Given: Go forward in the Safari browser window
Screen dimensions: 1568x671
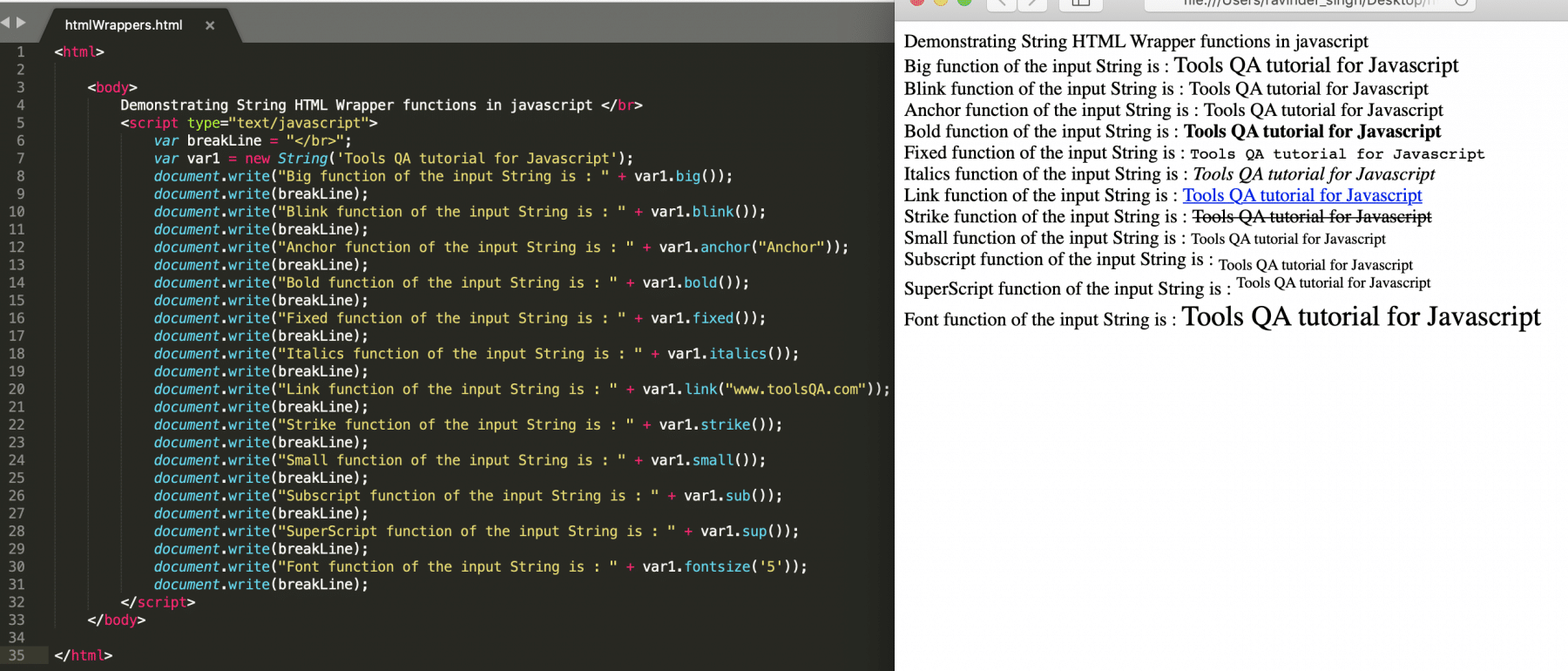Looking at the screenshot, I should (1032, 3).
